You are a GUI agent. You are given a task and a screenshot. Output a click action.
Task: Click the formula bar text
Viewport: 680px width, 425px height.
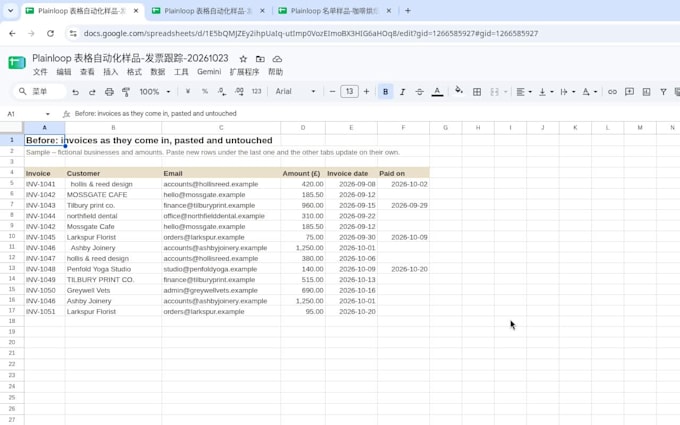click(155, 114)
